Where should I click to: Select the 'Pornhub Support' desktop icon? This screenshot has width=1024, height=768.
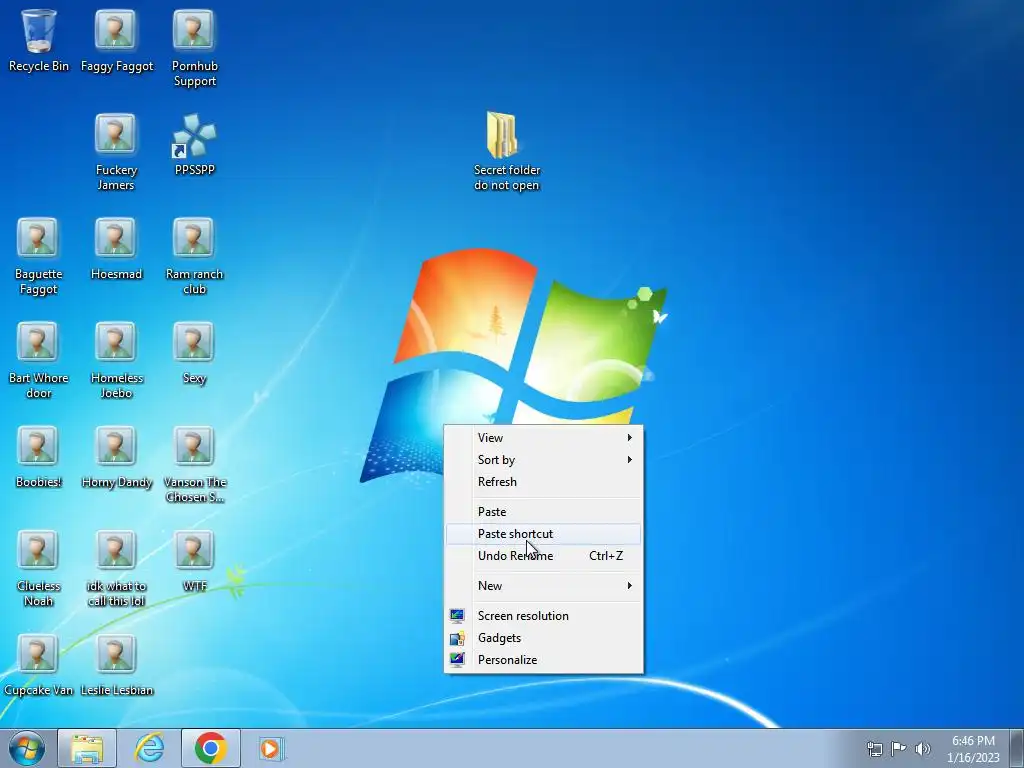pyautogui.click(x=194, y=48)
